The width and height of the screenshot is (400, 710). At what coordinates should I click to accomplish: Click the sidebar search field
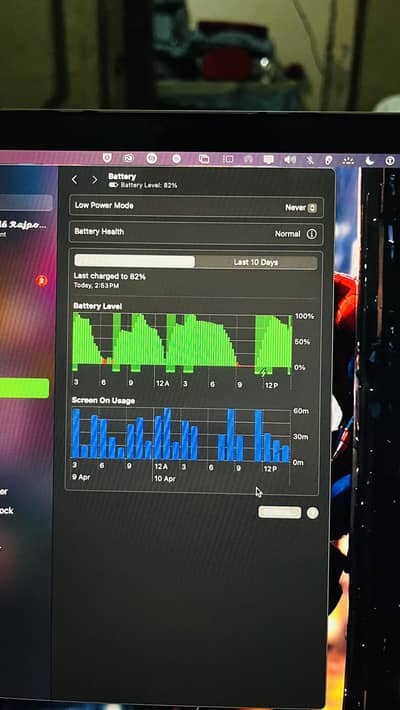pyautogui.click(x=26, y=202)
